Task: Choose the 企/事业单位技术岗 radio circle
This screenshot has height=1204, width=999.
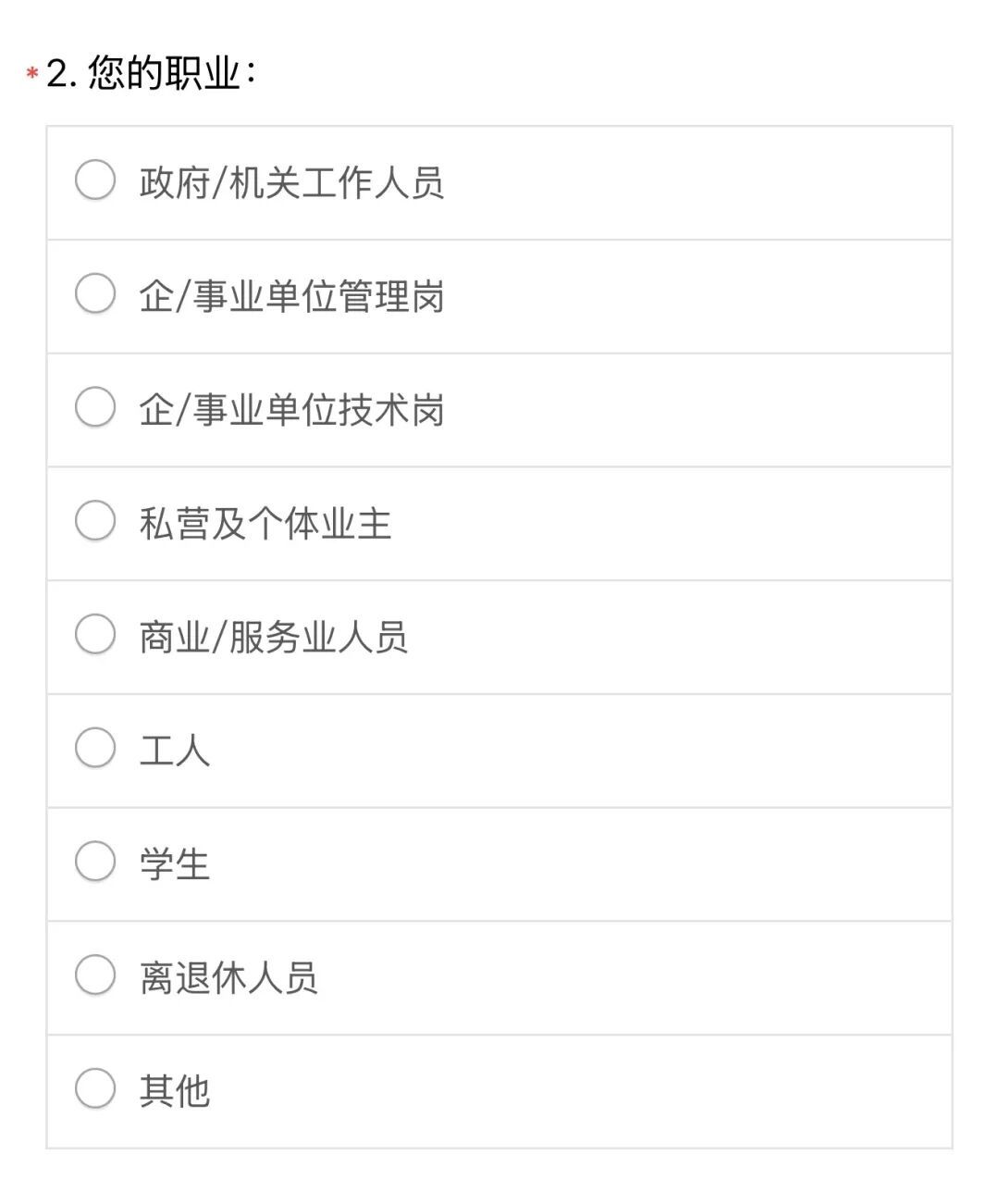Action: [x=95, y=408]
